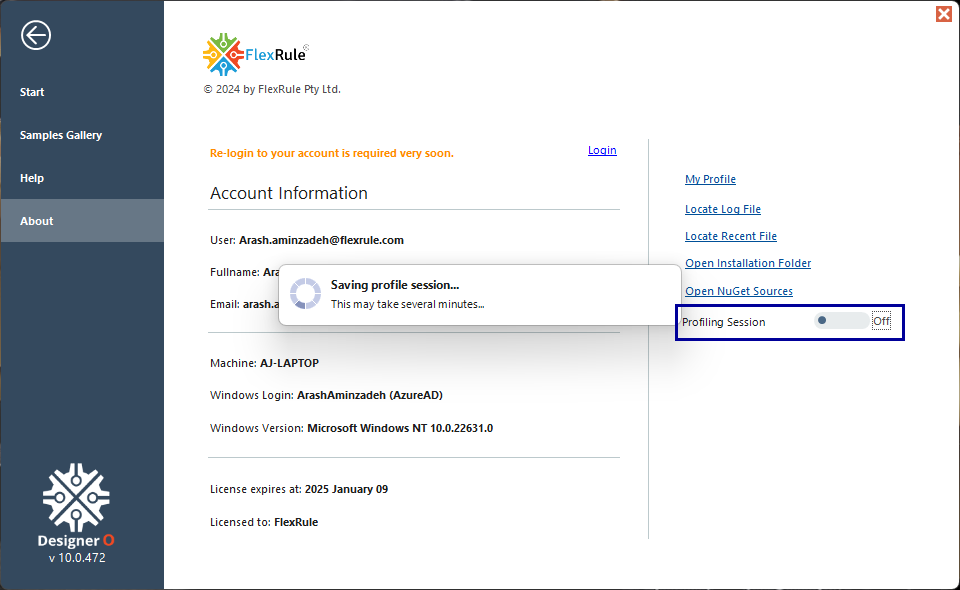Click version number v 10.0.472
Viewport: 960px width, 590px height.
click(77, 558)
